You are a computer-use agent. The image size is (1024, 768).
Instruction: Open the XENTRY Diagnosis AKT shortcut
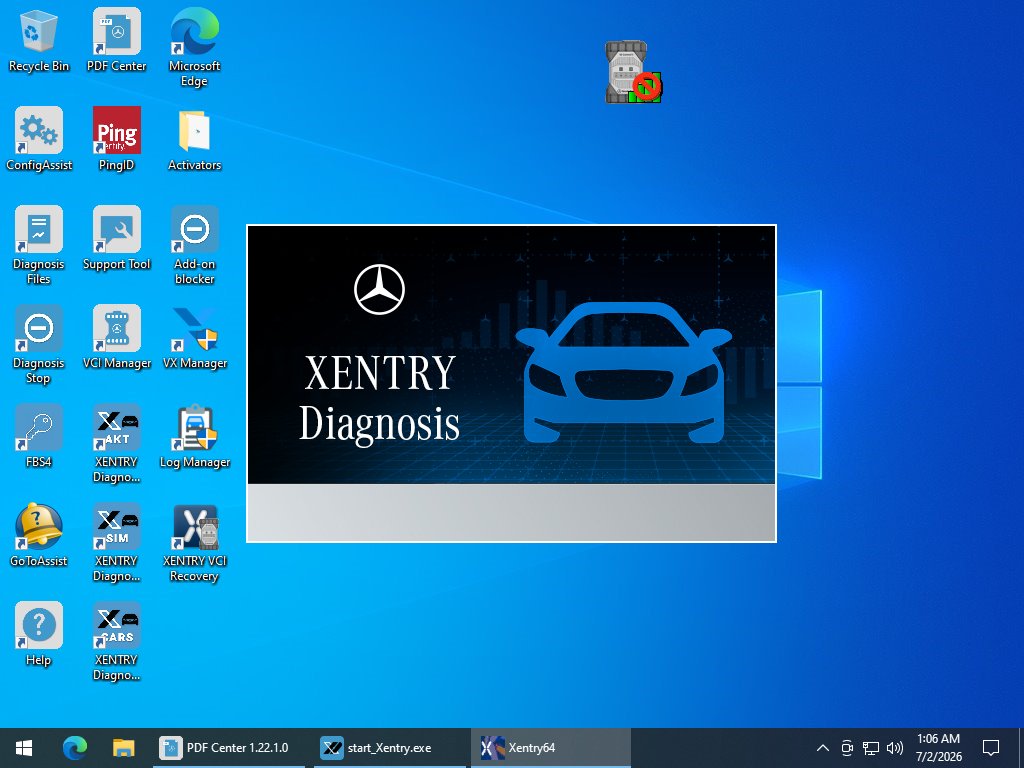[x=116, y=443]
